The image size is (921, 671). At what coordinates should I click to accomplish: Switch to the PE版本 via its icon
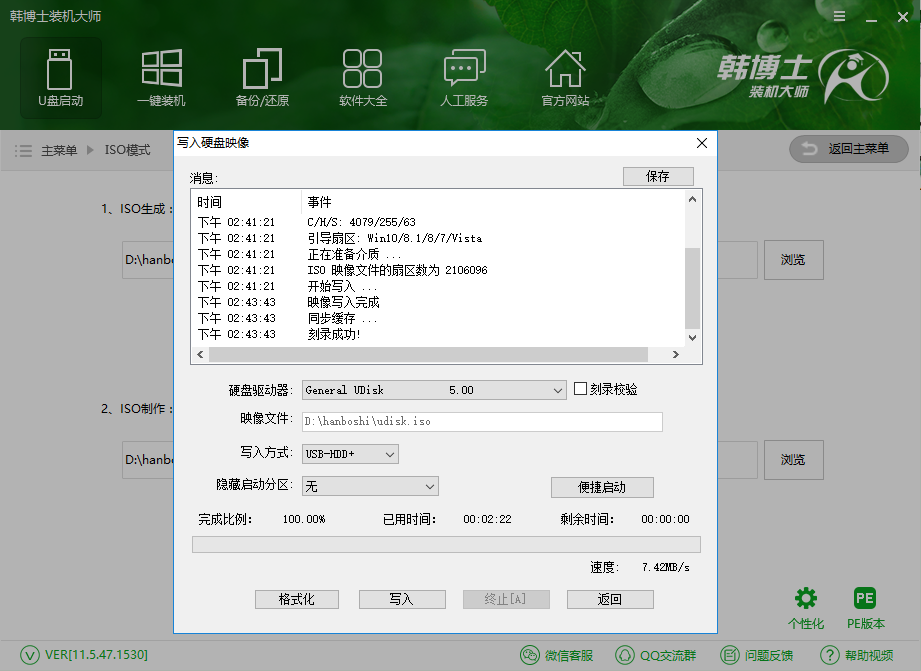(x=864, y=598)
